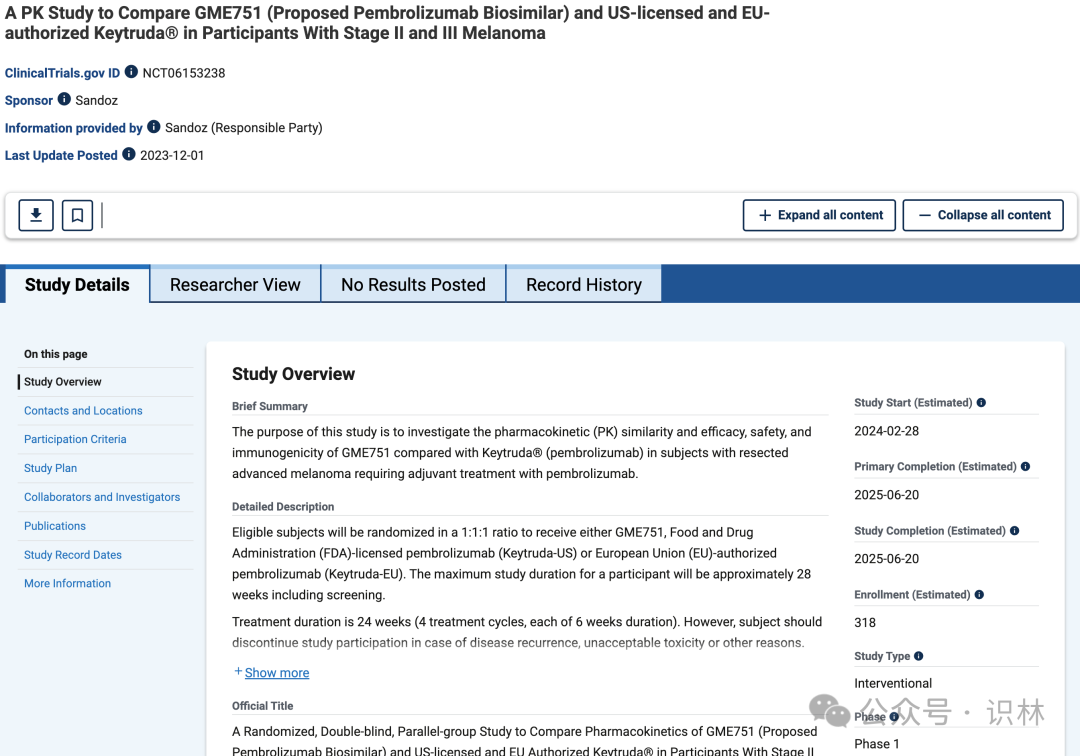Go to Contacts and Locations section
This screenshot has width=1080, height=756.
coord(83,411)
